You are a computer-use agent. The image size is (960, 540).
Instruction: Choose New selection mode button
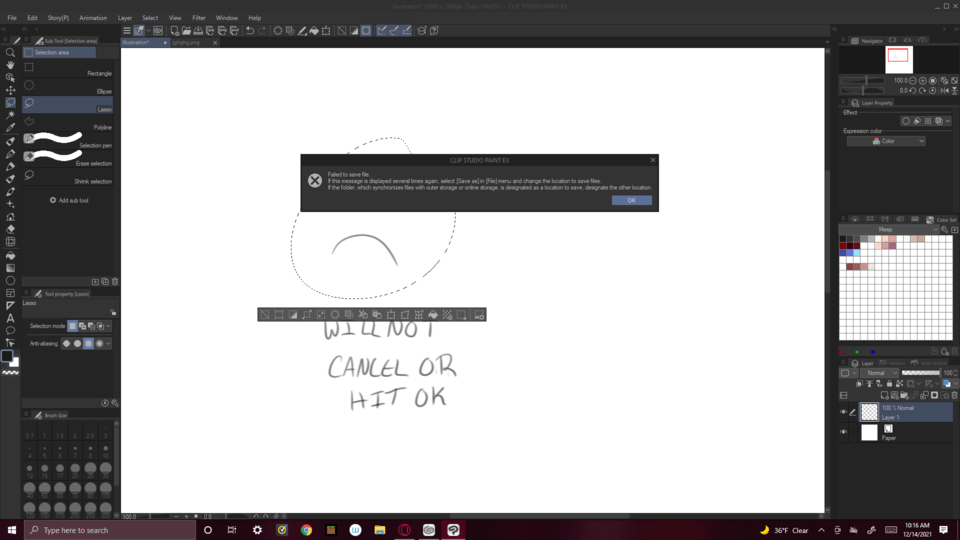point(72,326)
